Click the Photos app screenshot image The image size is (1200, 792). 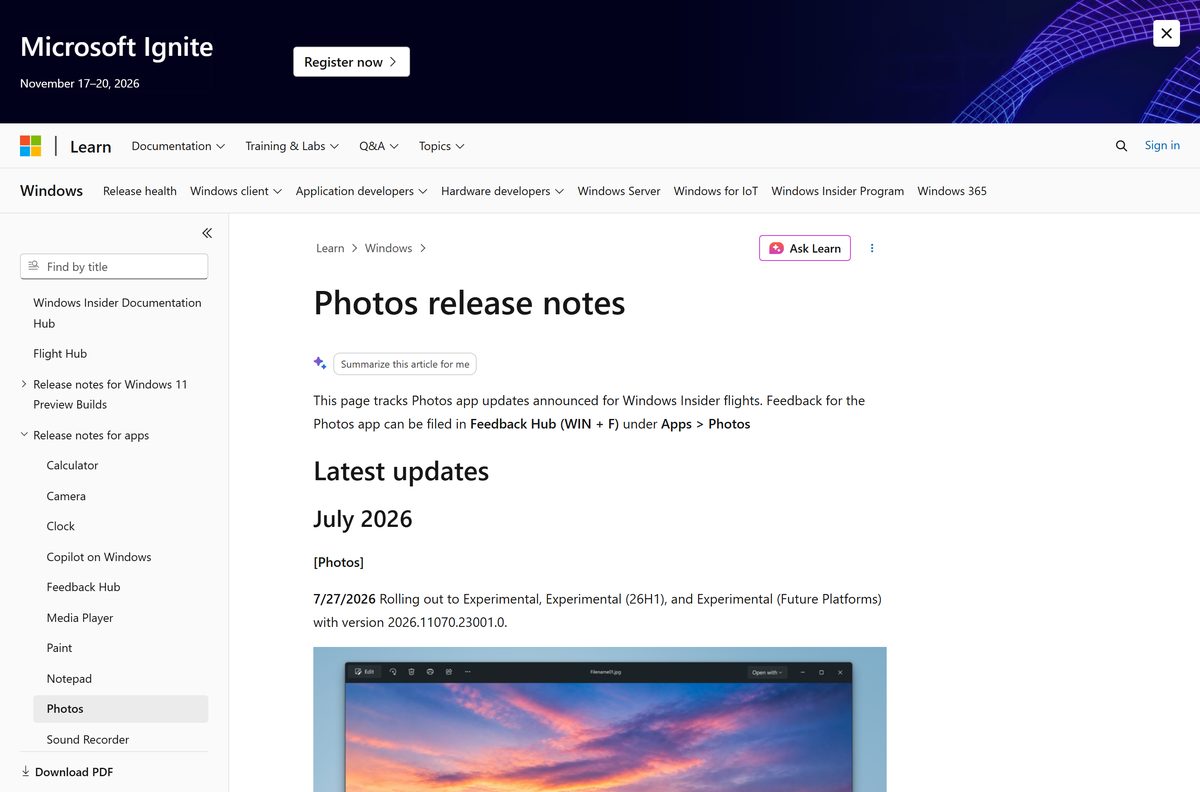[600, 719]
